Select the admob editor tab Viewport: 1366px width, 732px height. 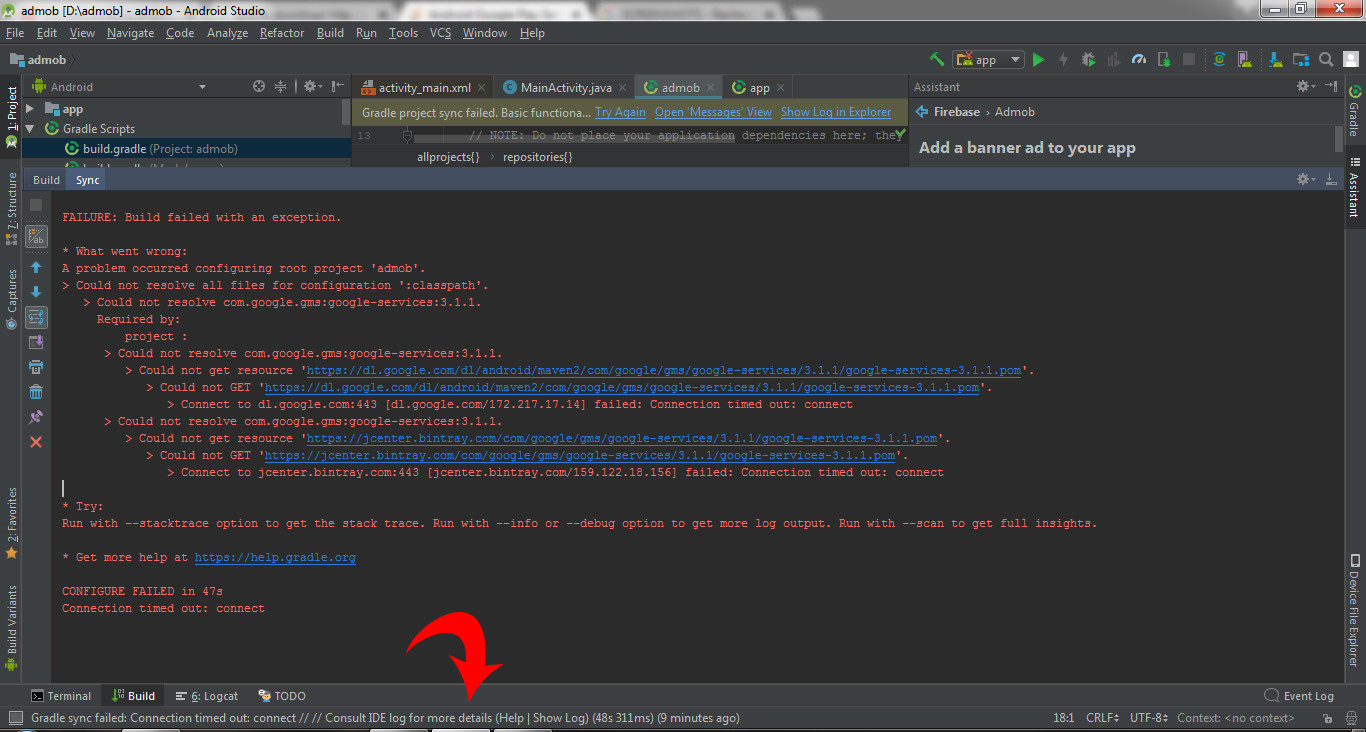click(680, 87)
